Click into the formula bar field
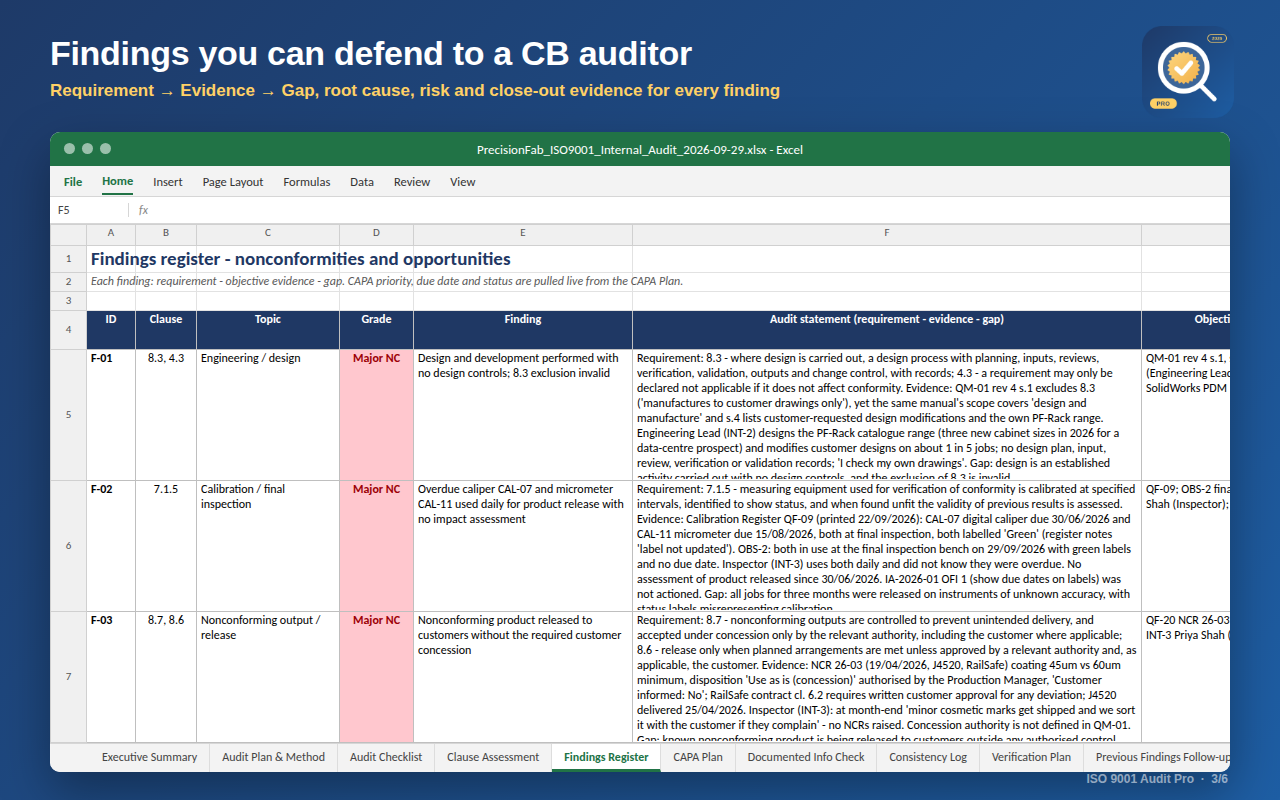The height and width of the screenshot is (800, 1280). click(692, 210)
